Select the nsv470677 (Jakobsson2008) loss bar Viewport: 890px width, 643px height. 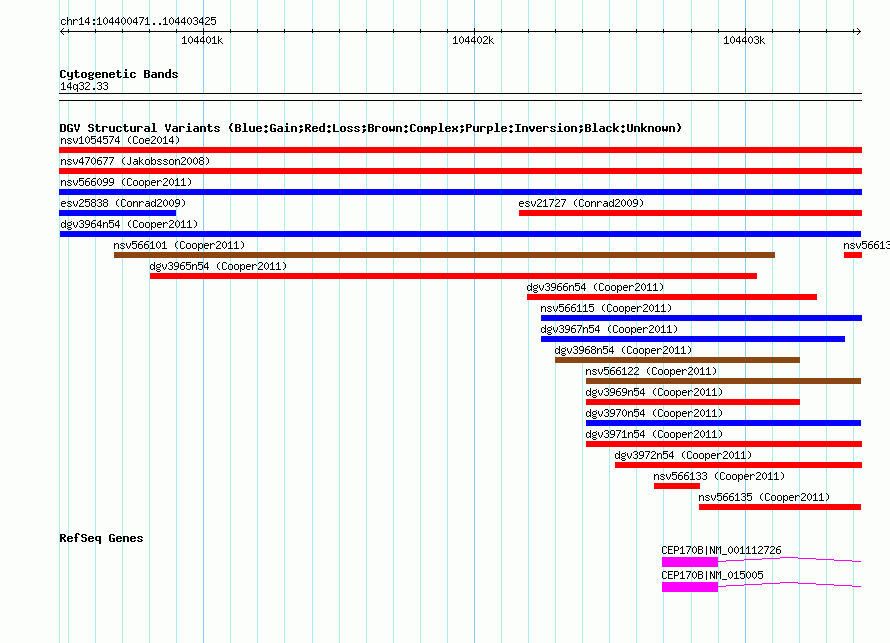click(x=460, y=171)
